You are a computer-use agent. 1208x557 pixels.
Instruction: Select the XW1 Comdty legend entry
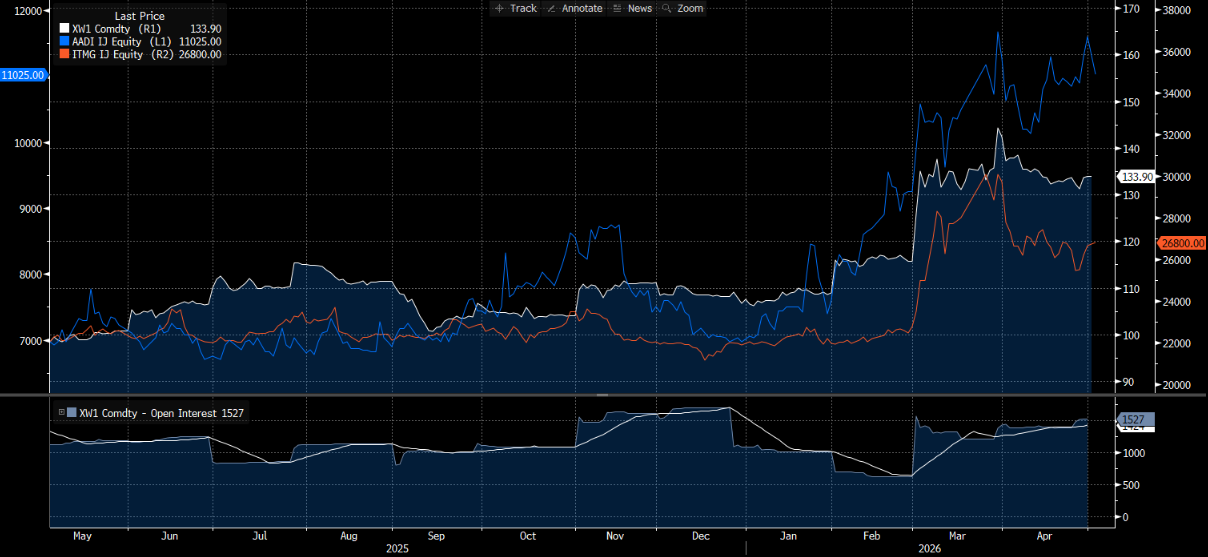[141, 29]
